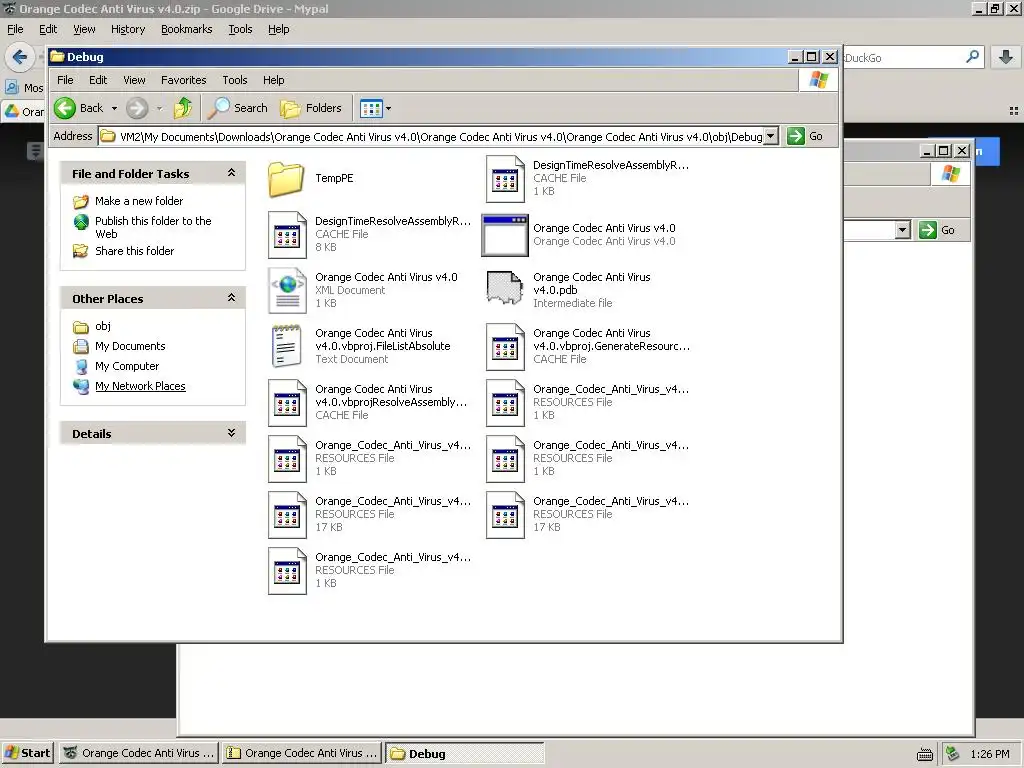The width and height of the screenshot is (1024, 768).
Task: Click Make a new folder
Action: [139, 201]
